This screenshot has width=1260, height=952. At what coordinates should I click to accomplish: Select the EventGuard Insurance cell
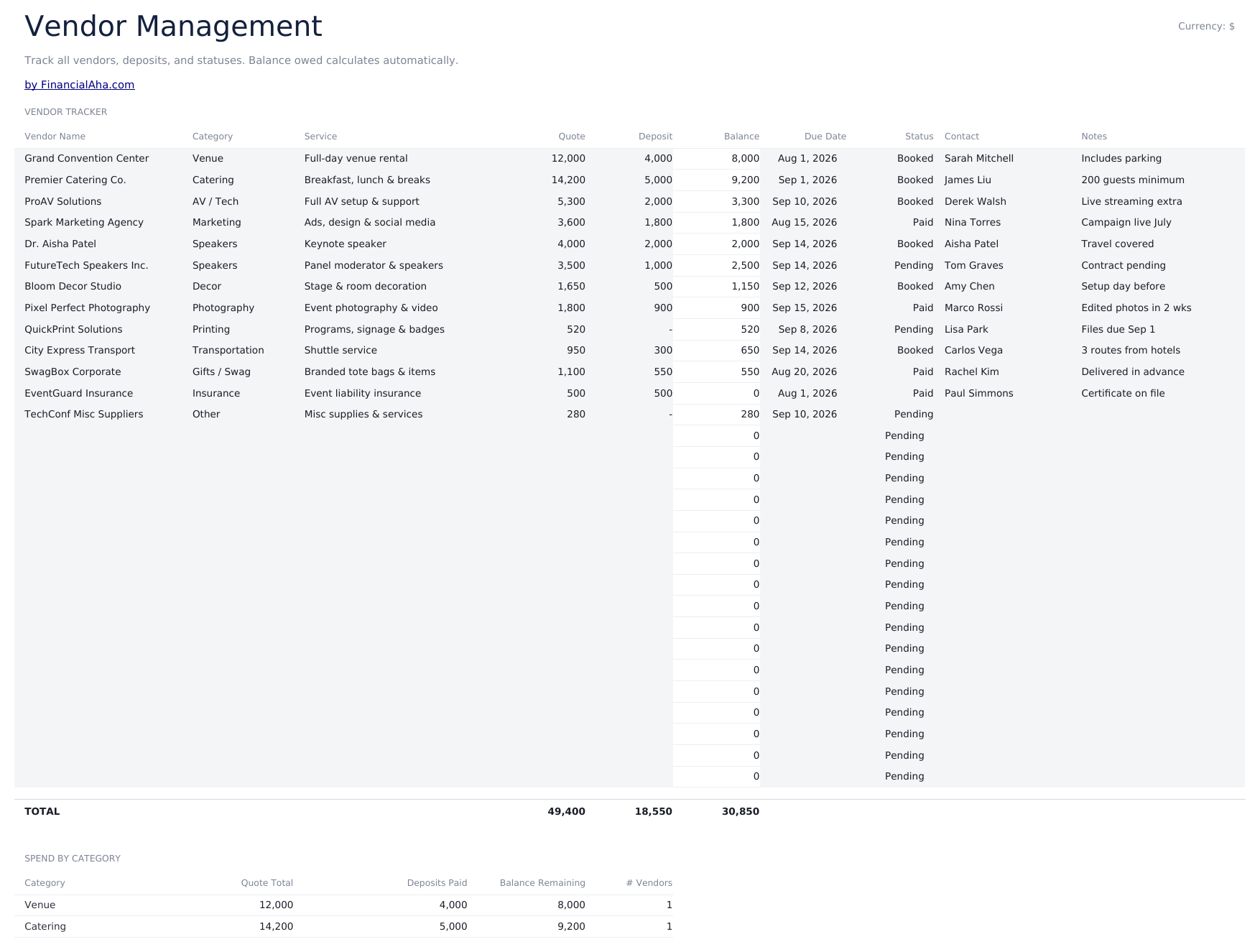coord(79,394)
